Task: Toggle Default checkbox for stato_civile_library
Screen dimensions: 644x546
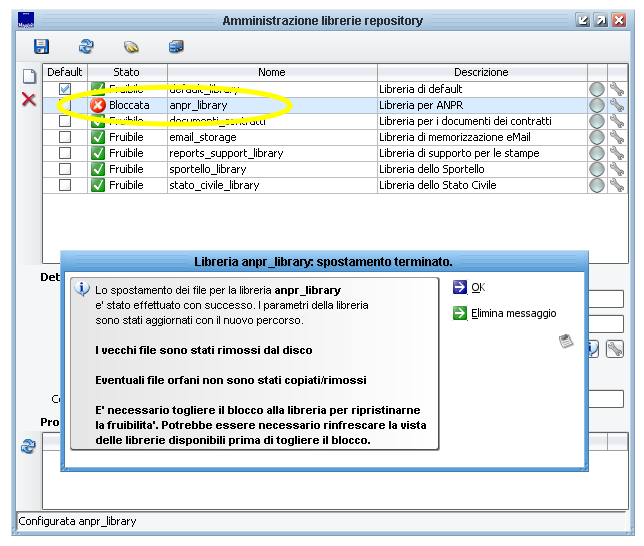Action: click(x=65, y=185)
